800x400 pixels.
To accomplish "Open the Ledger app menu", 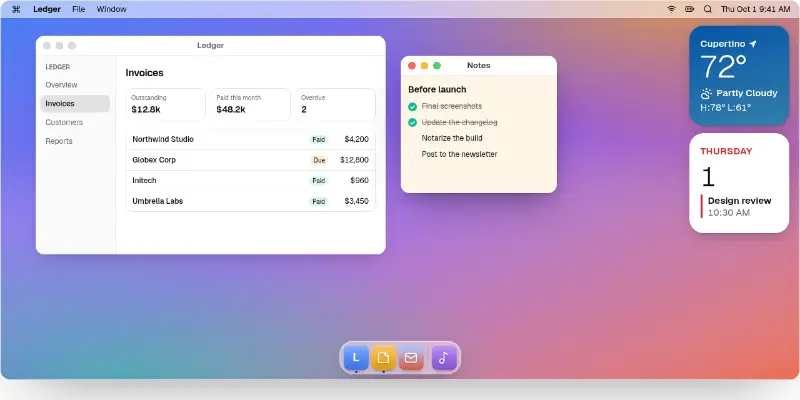I will (47, 9).
